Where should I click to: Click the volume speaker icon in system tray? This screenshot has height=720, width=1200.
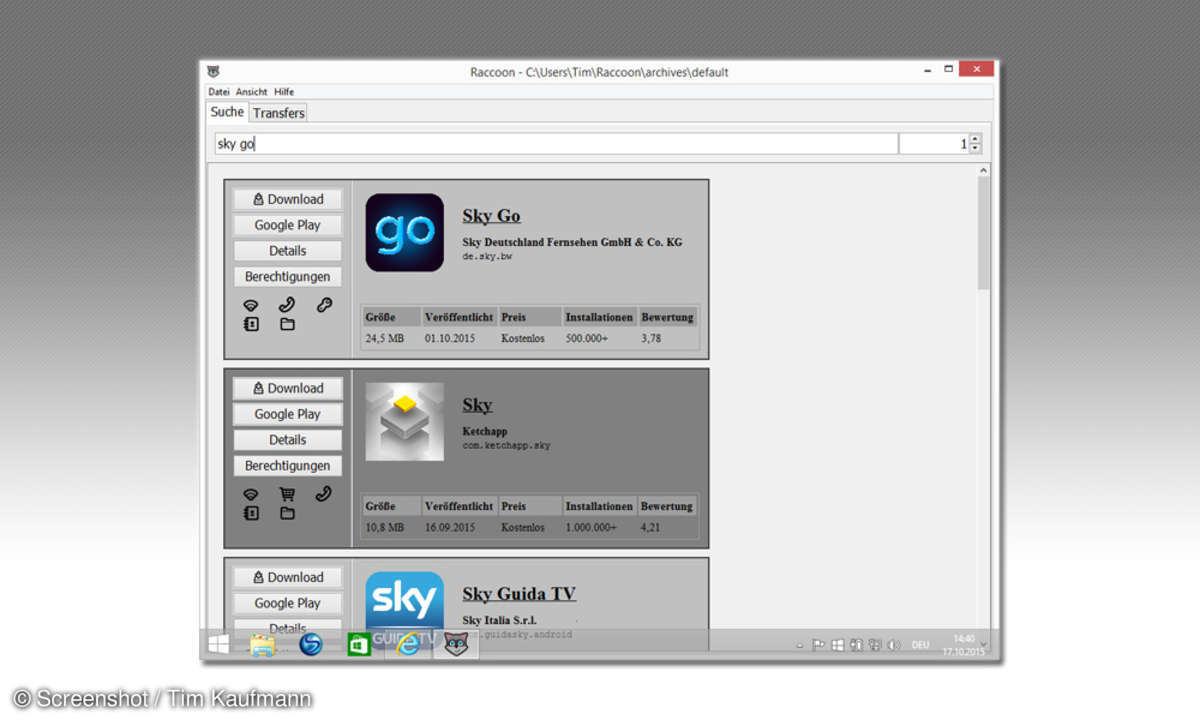(894, 645)
